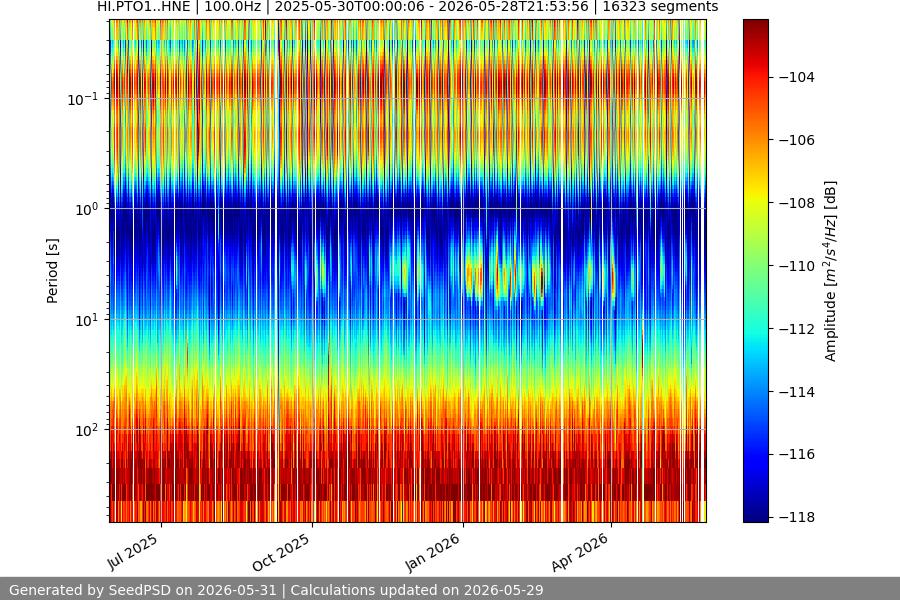Screen dimensions: 900x600
Task: Click the 'Generated by SeedPSD' footer text
Action: (142, 590)
